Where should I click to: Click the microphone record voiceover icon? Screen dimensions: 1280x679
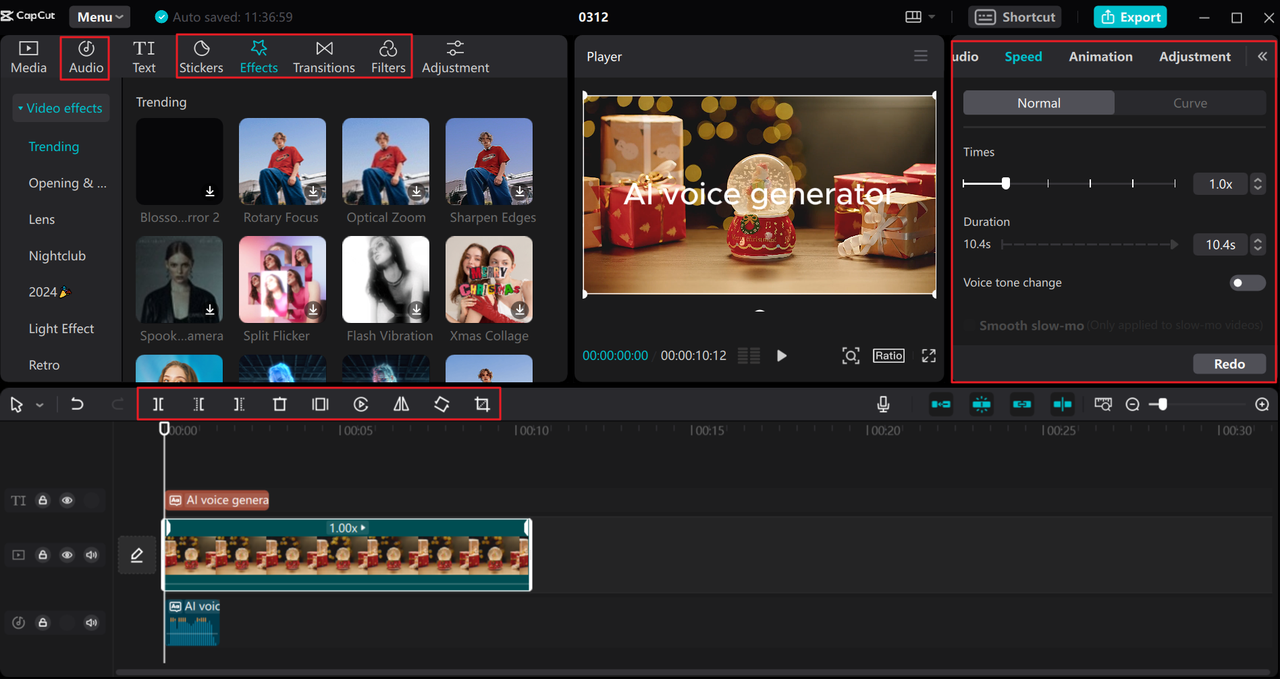pyautogui.click(x=883, y=404)
